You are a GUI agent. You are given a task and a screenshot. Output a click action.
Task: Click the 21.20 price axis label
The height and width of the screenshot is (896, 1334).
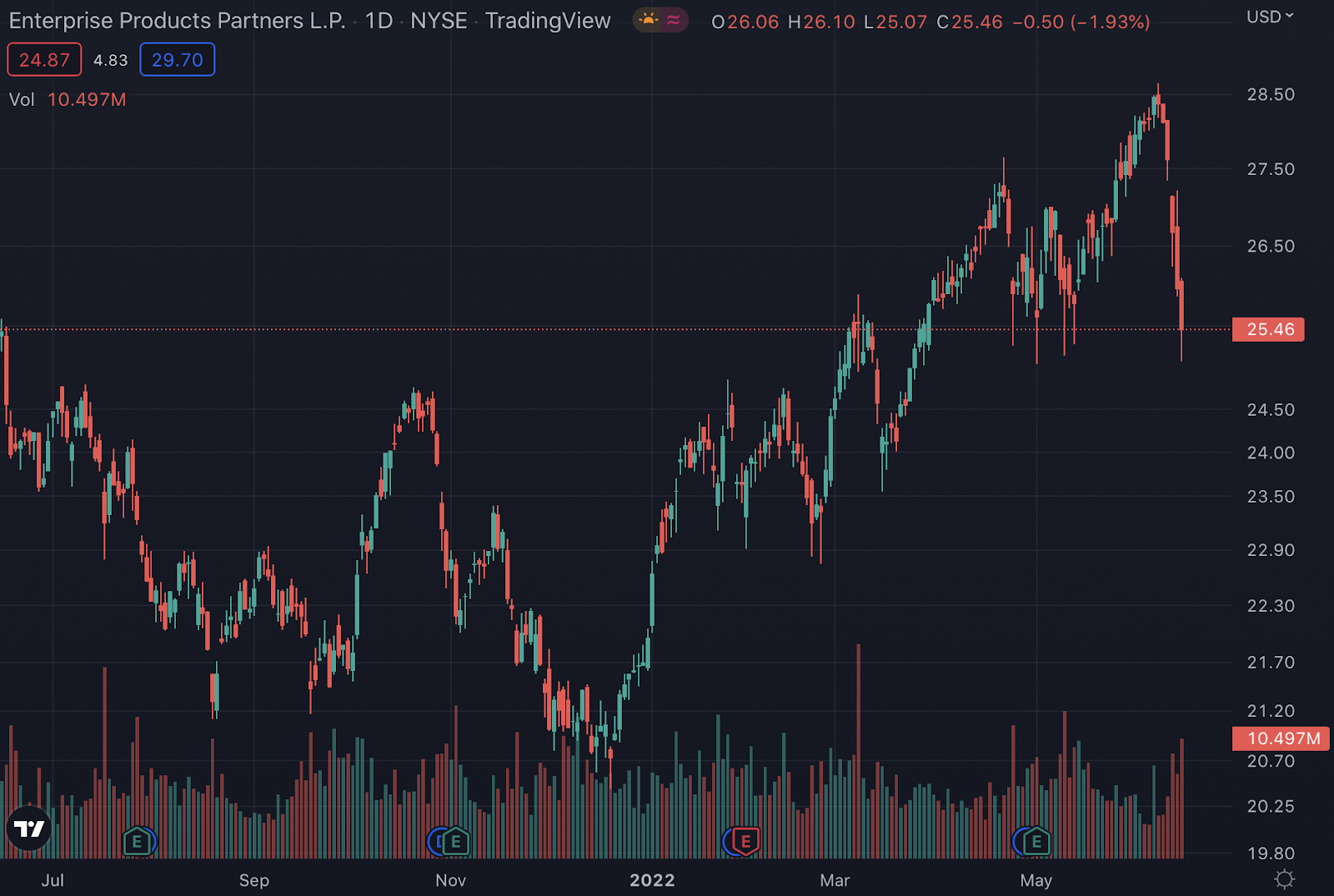pos(1271,711)
